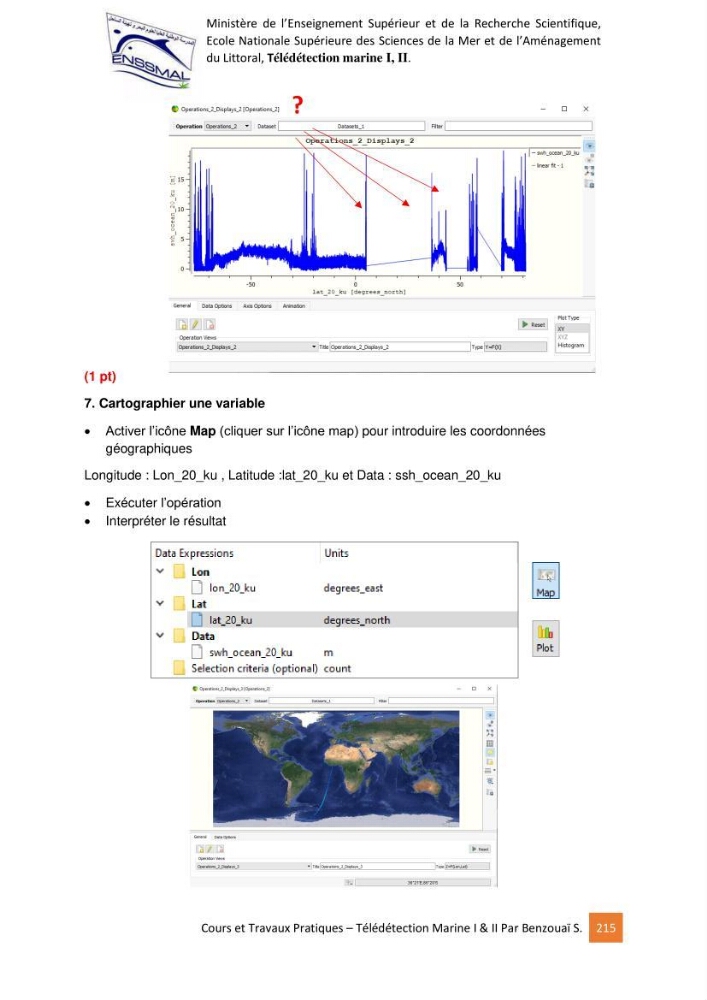This screenshot has height=1000, width=707.
Task: Click the pencil rename icon in plot window
Action: tap(196, 325)
